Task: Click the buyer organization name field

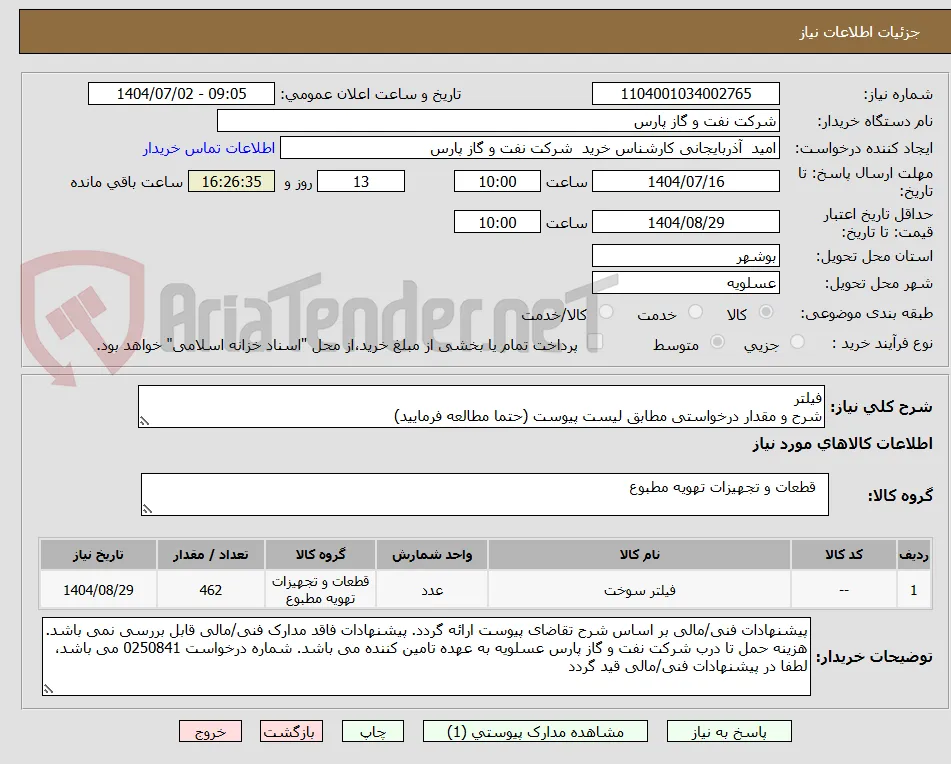Action: (x=498, y=121)
